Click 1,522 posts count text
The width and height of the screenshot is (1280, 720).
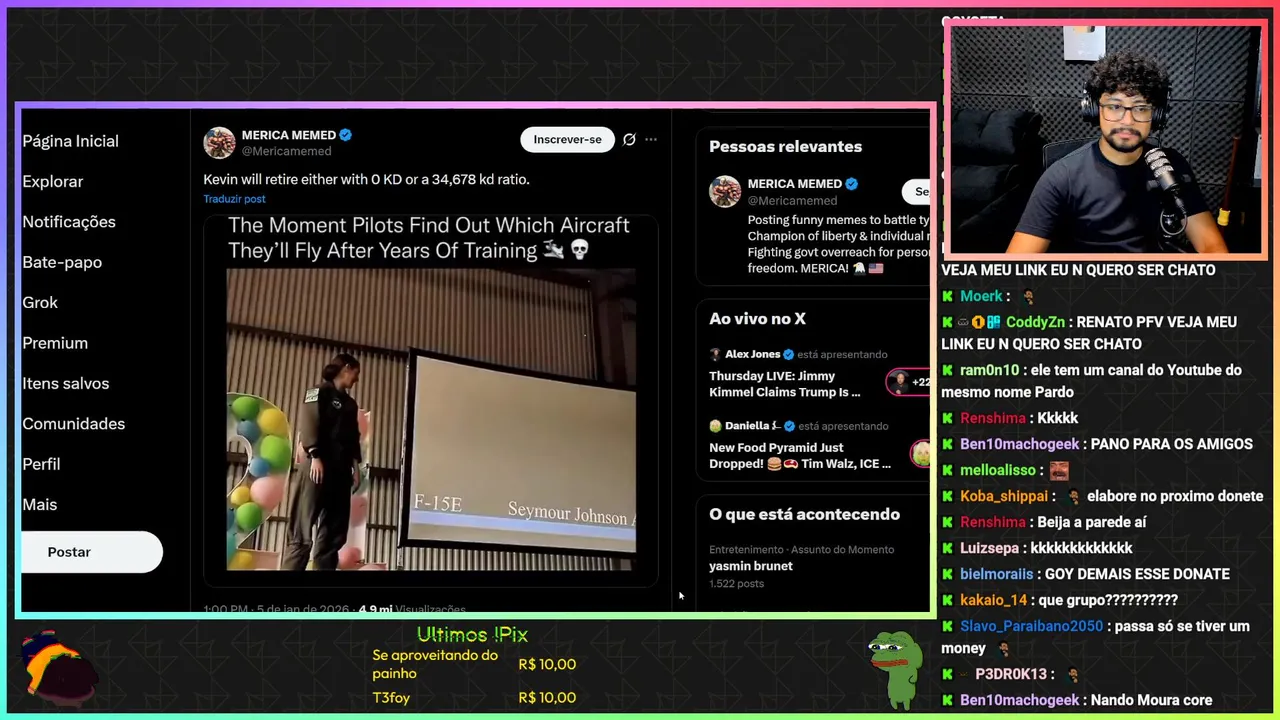pos(736,583)
